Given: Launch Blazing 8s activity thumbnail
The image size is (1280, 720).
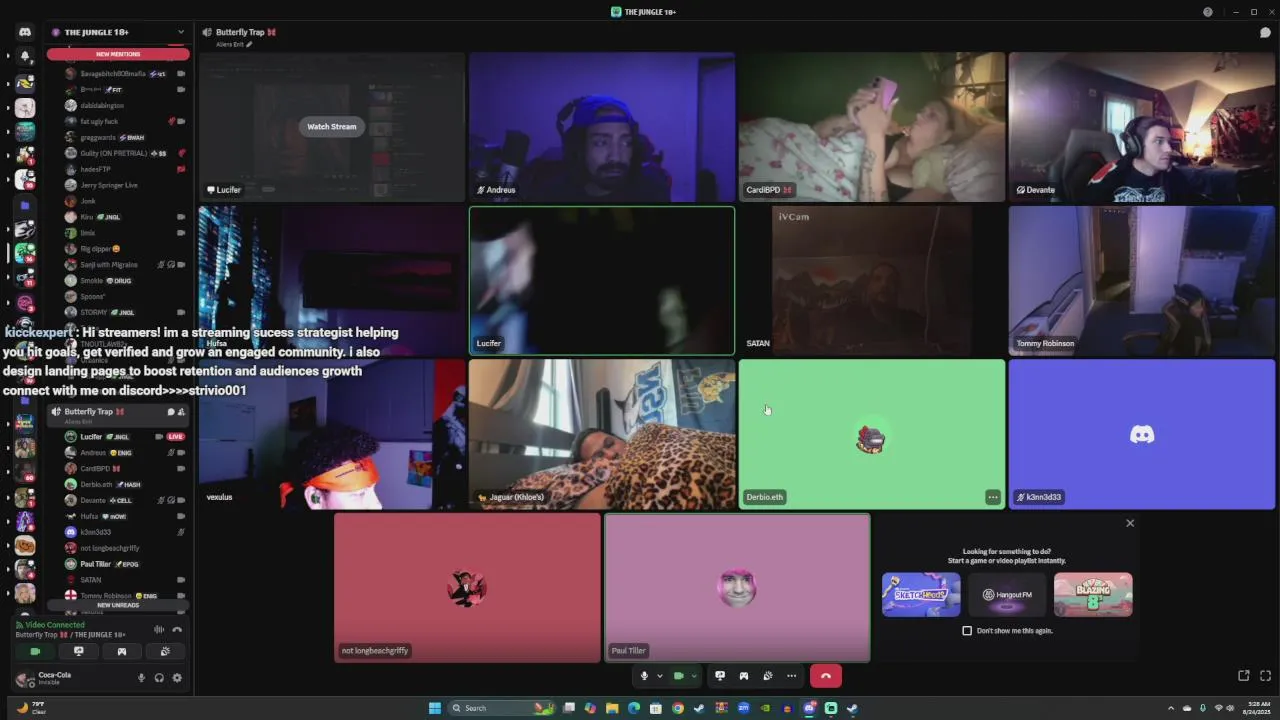Looking at the screenshot, I should 1093,594.
